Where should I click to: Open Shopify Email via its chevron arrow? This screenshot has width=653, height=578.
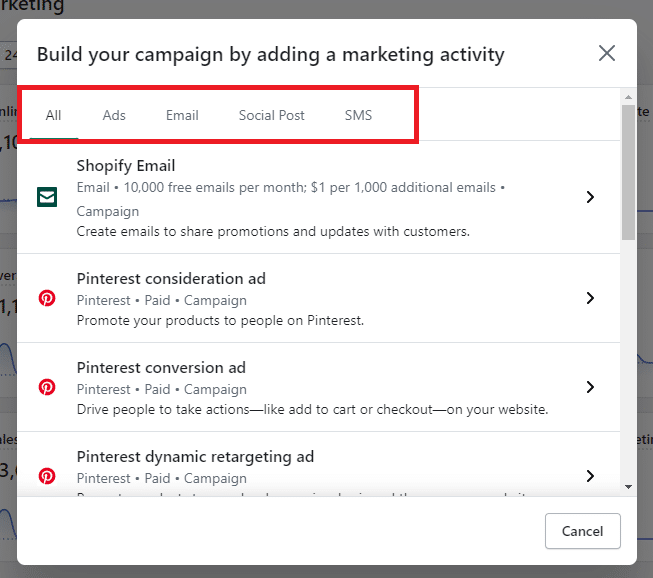(590, 197)
